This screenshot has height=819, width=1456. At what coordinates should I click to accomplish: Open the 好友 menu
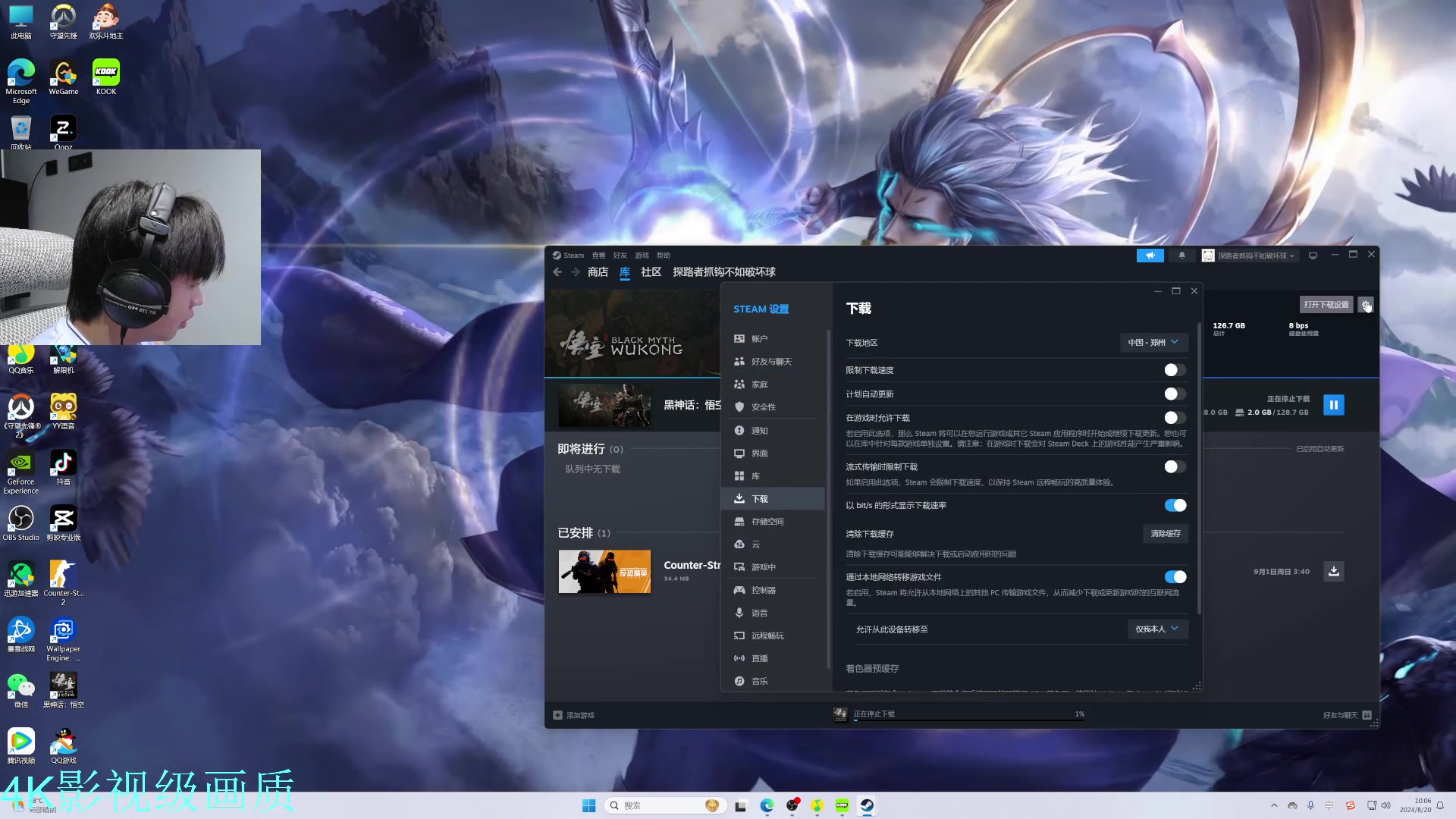(620, 256)
